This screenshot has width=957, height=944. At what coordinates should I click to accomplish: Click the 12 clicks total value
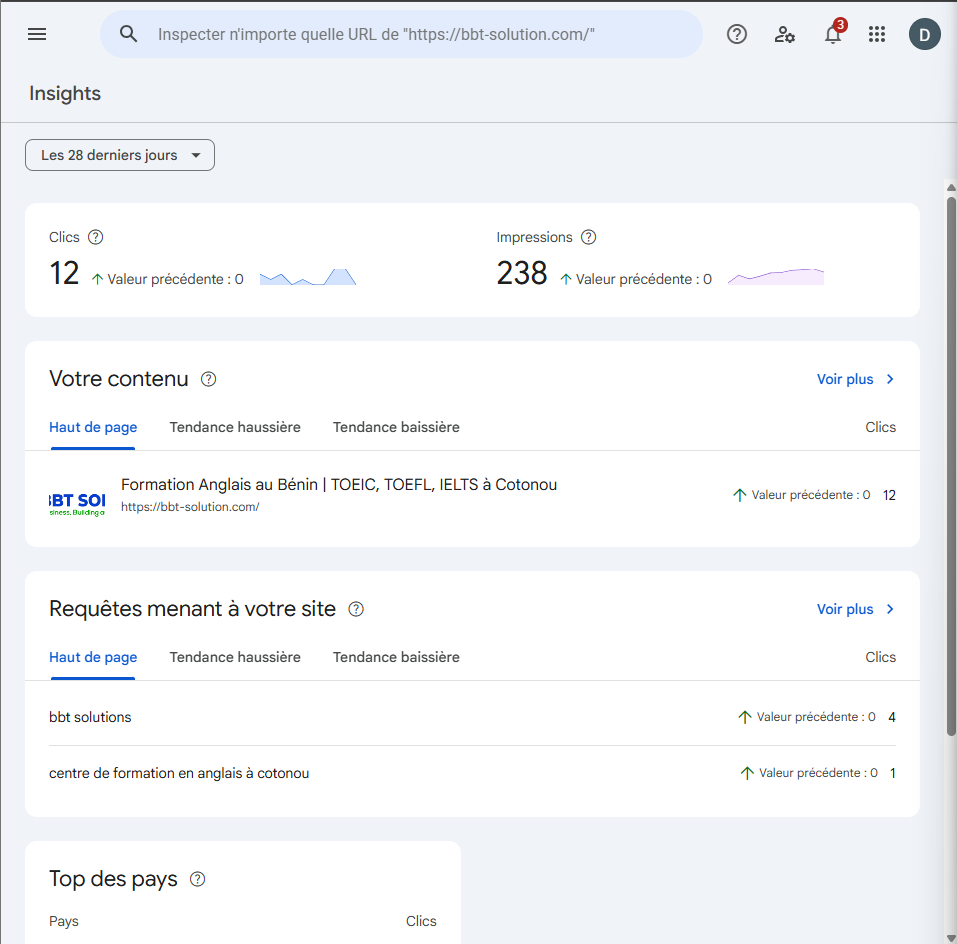coord(64,273)
